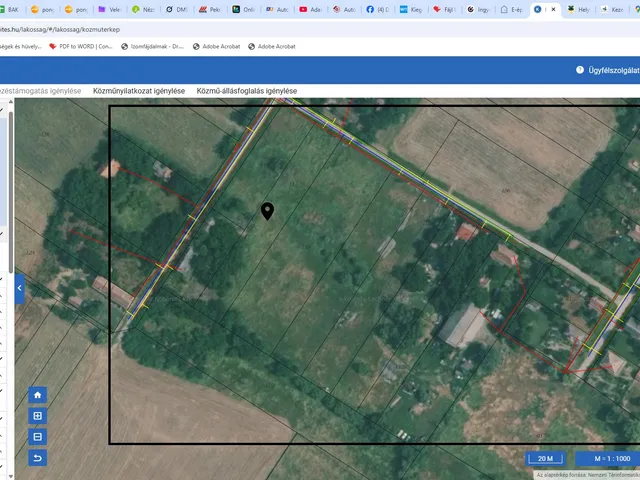Reset map view with the home icon
The image size is (640, 480).
click(x=38, y=395)
